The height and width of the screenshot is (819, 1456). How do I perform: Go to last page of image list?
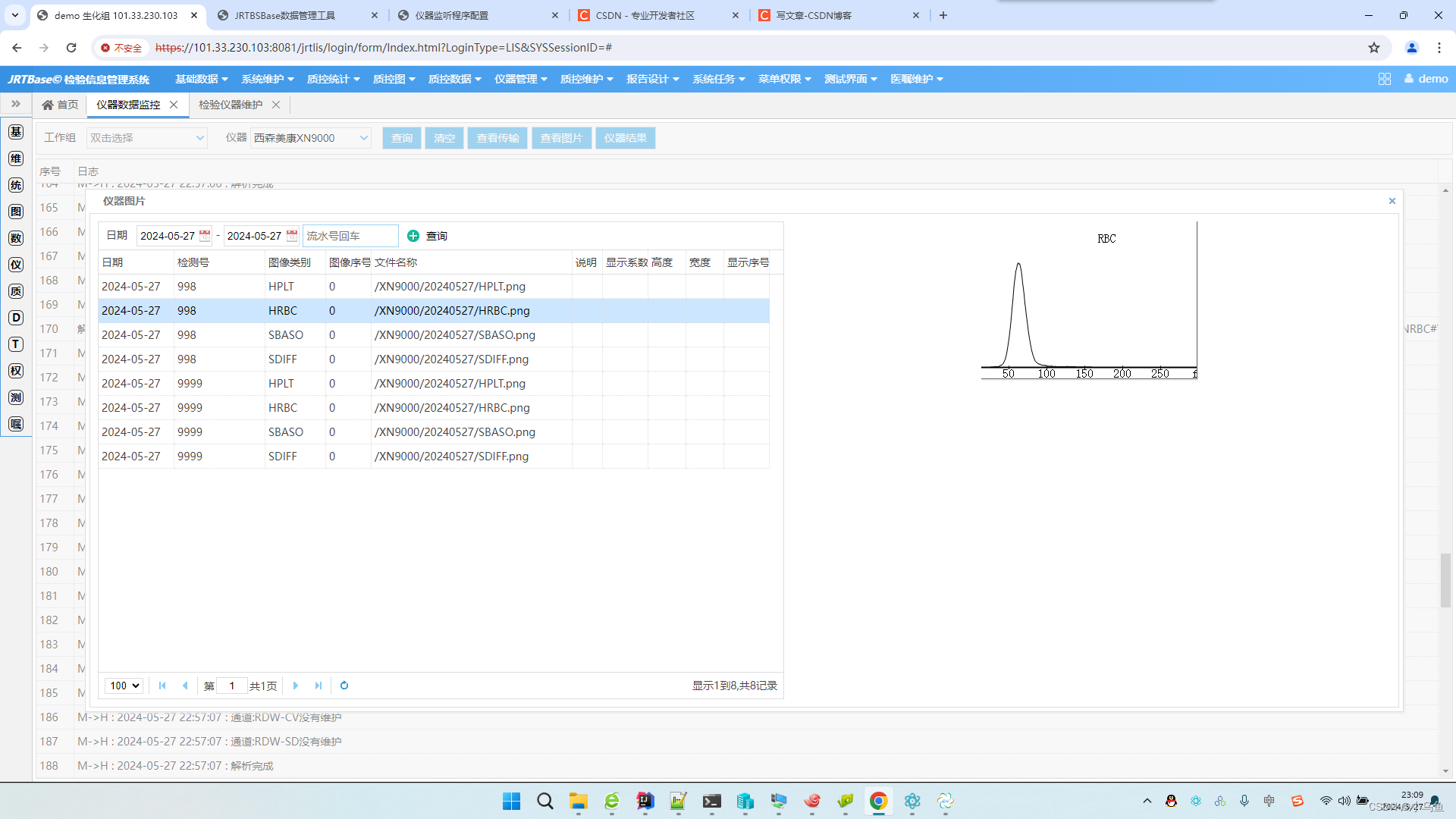click(318, 686)
